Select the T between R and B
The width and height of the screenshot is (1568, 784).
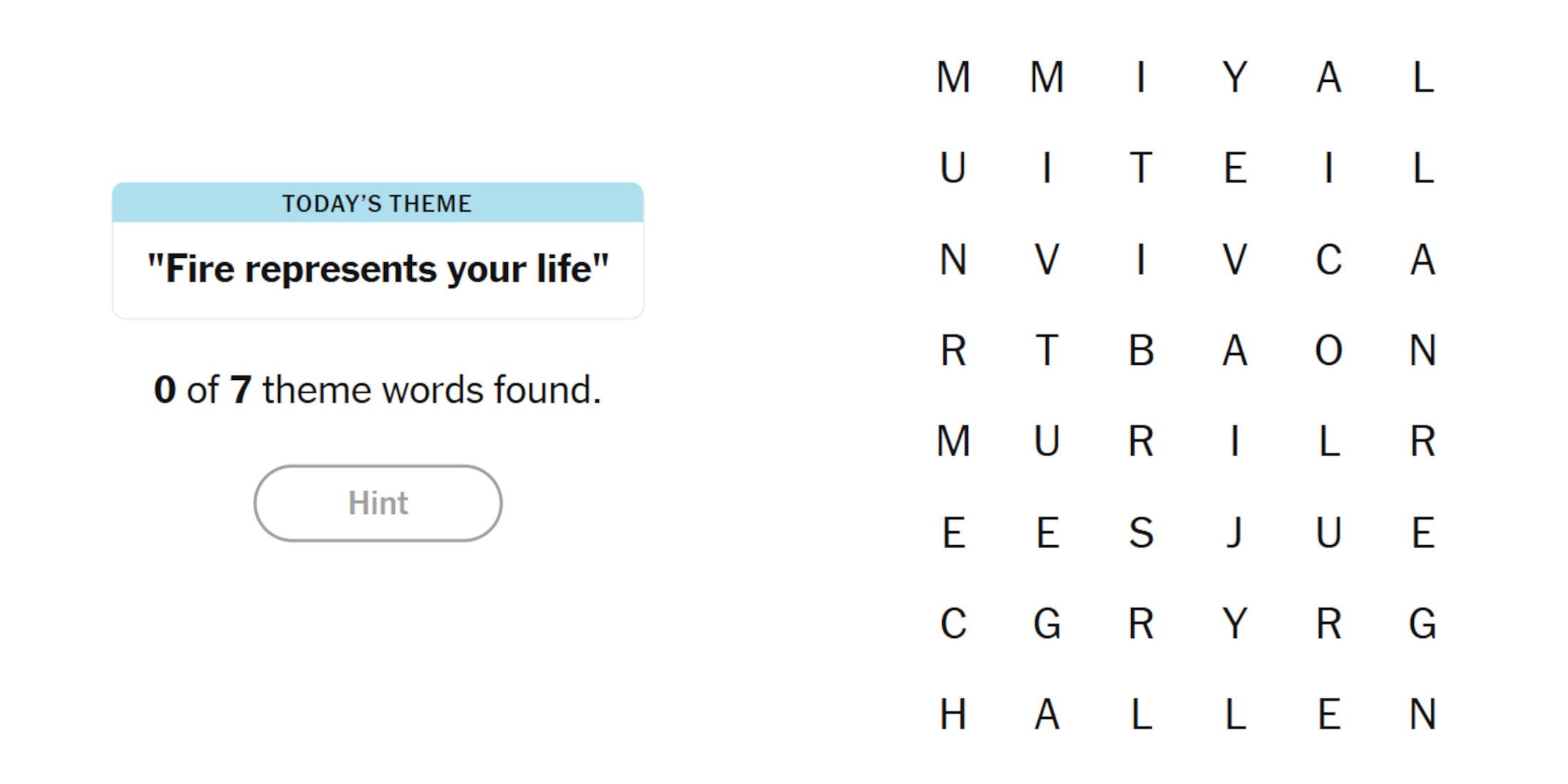click(x=1046, y=351)
